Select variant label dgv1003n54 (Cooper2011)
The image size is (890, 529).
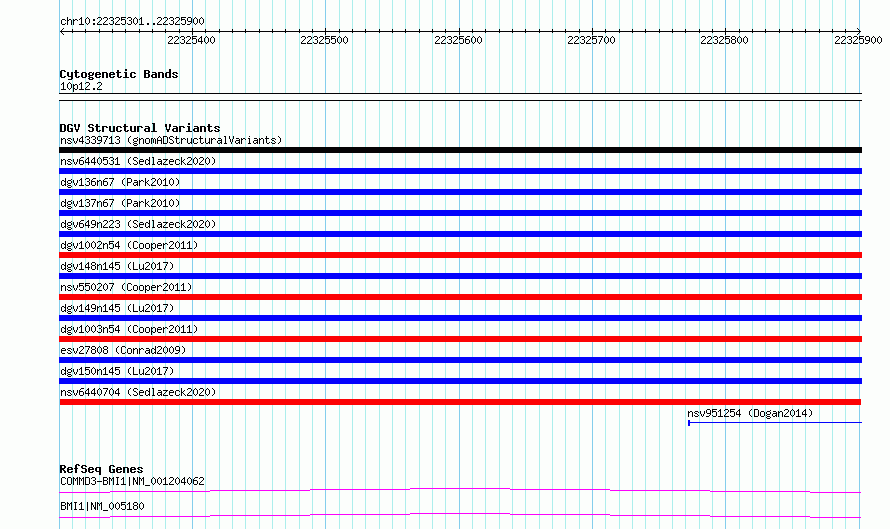129,329
